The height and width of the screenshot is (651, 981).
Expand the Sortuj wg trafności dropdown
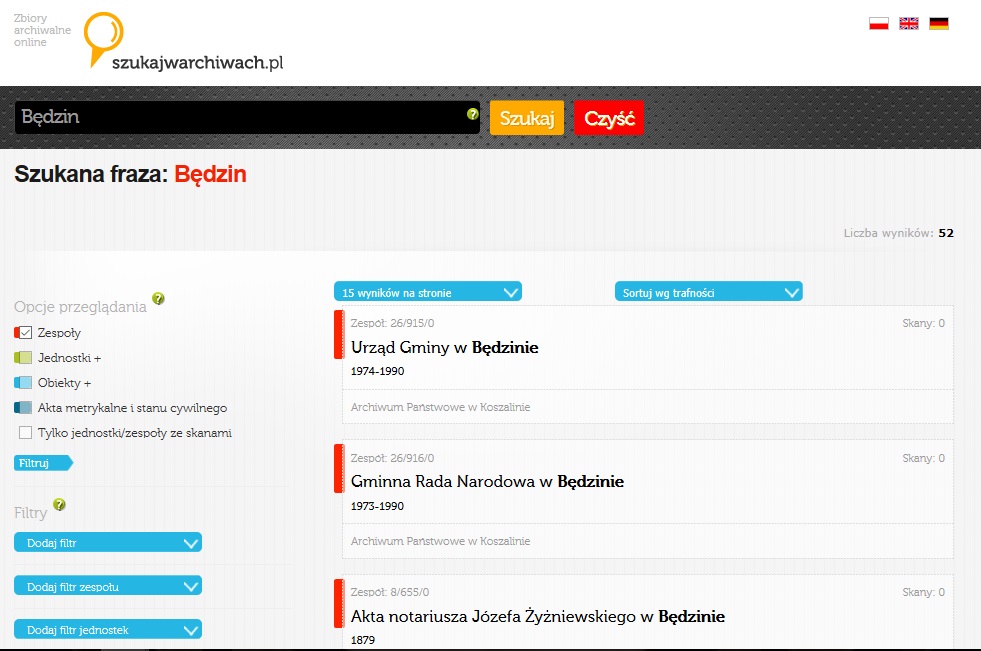pyautogui.click(x=708, y=292)
